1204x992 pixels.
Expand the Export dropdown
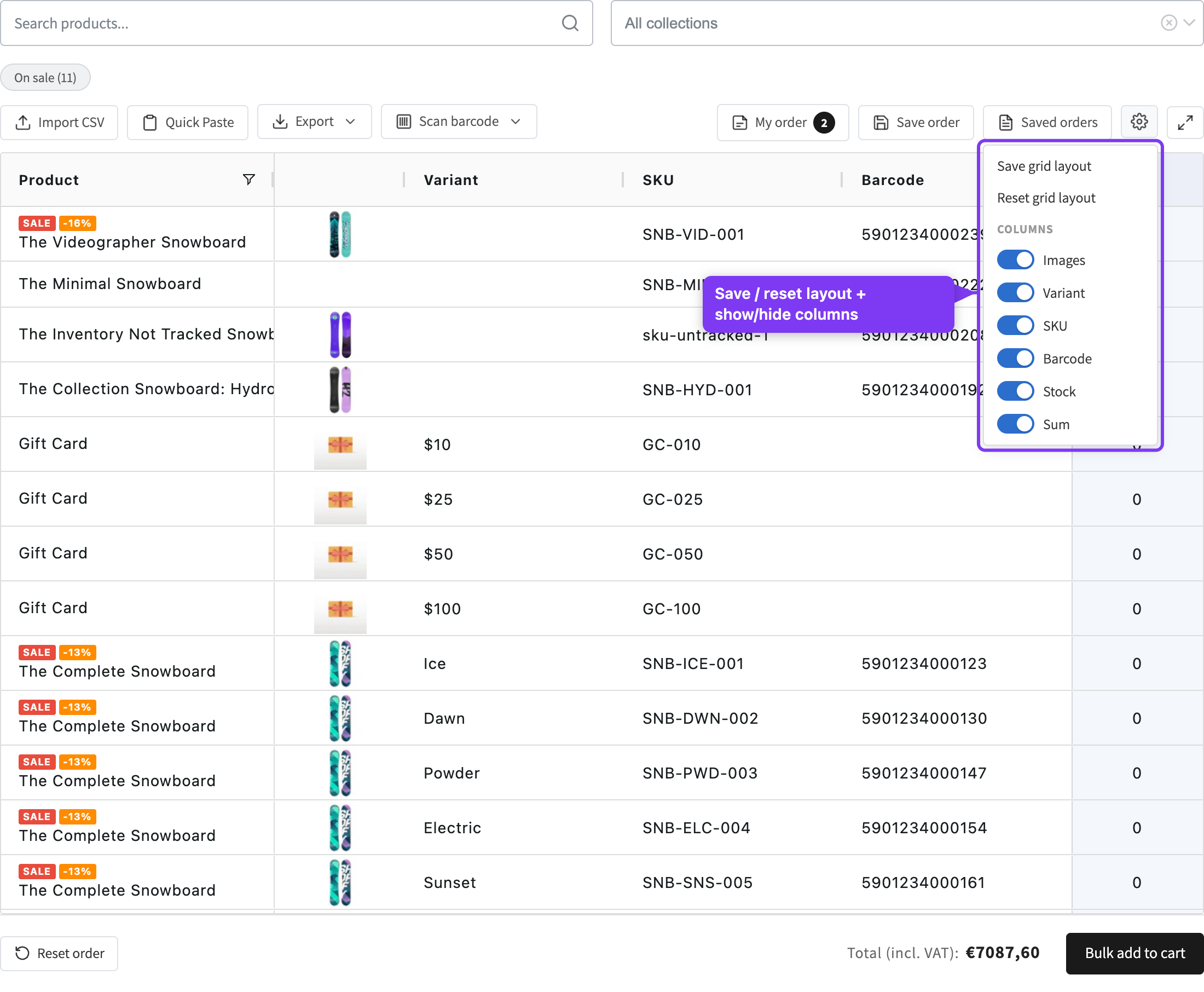click(315, 122)
